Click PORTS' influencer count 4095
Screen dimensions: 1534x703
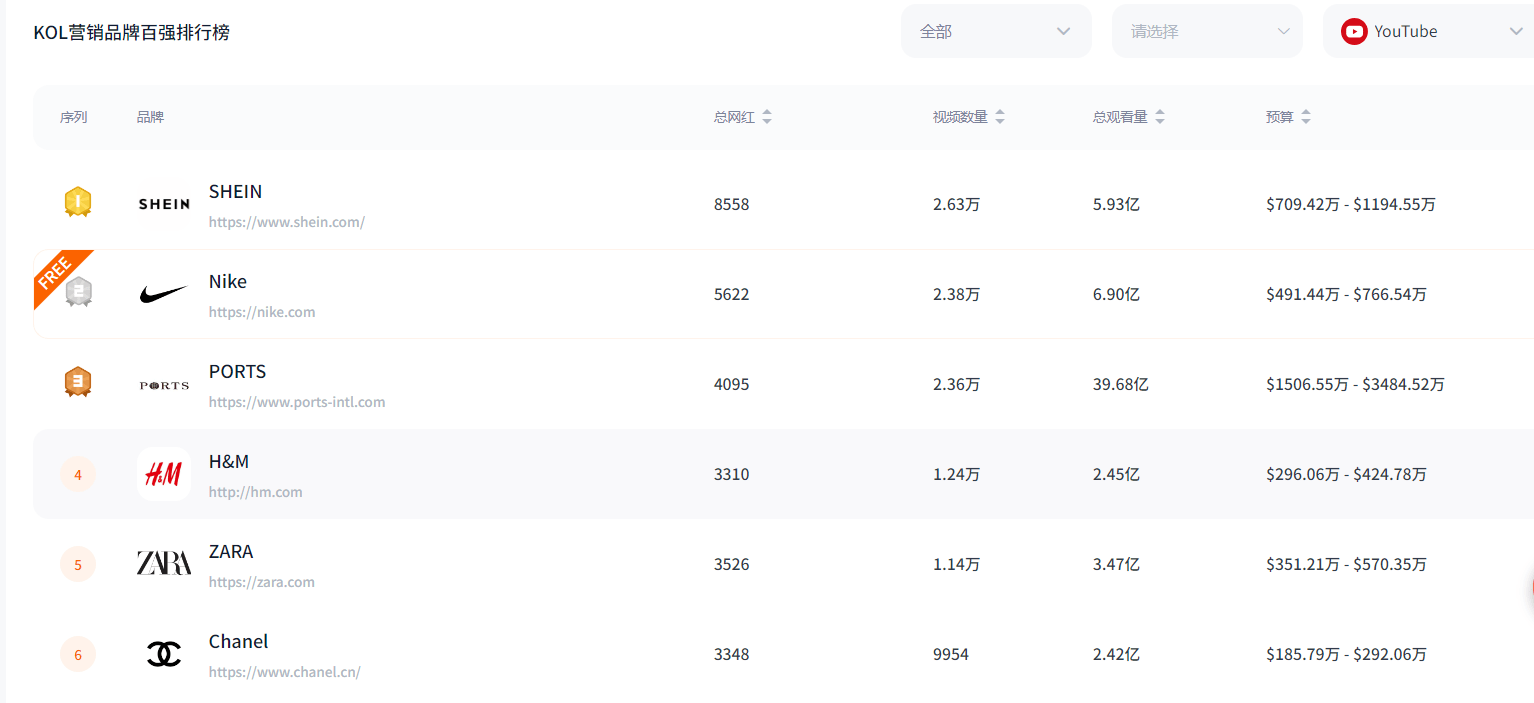point(731,384)
